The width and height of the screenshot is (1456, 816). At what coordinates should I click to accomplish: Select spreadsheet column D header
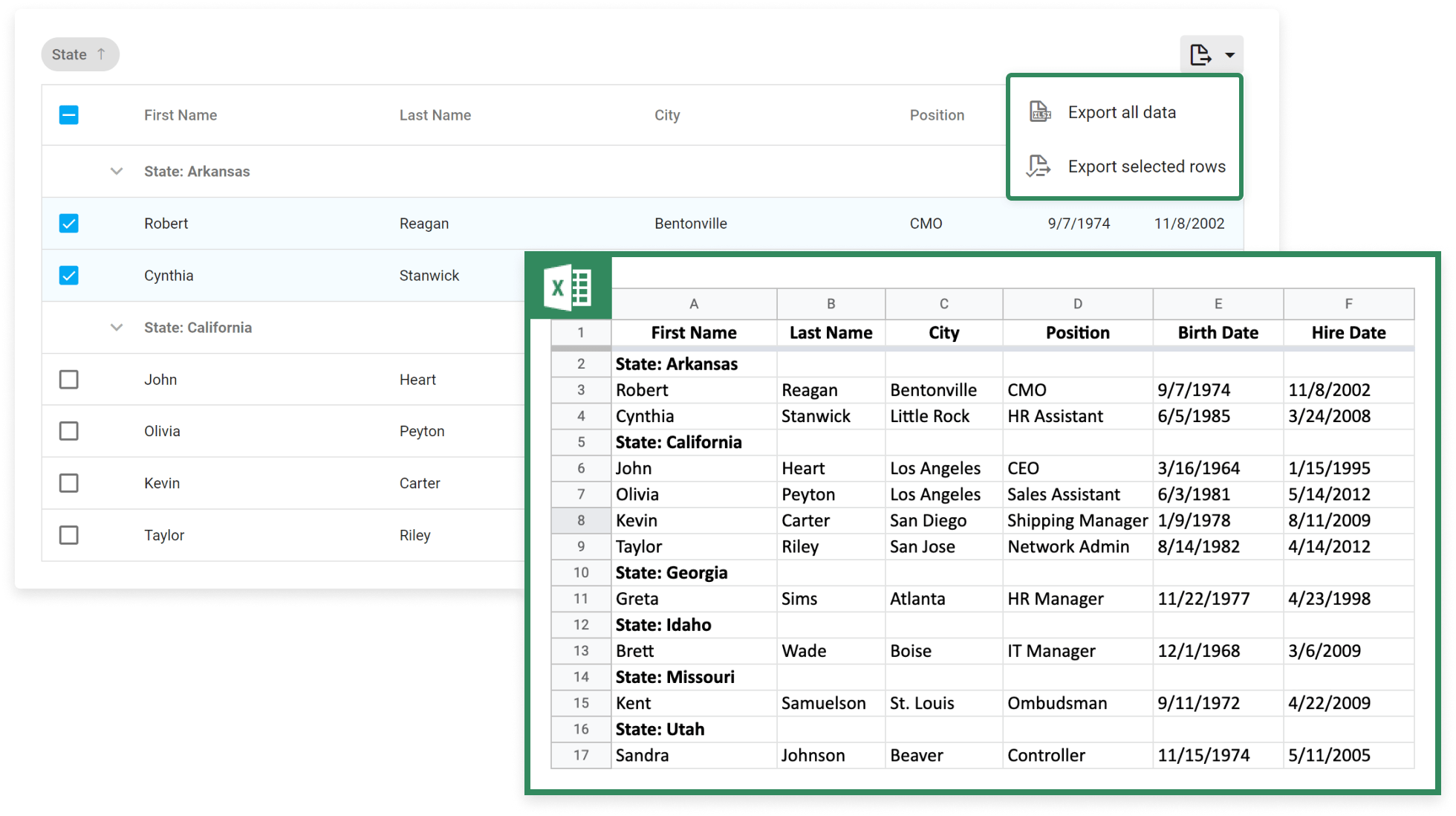(1077, 303)
